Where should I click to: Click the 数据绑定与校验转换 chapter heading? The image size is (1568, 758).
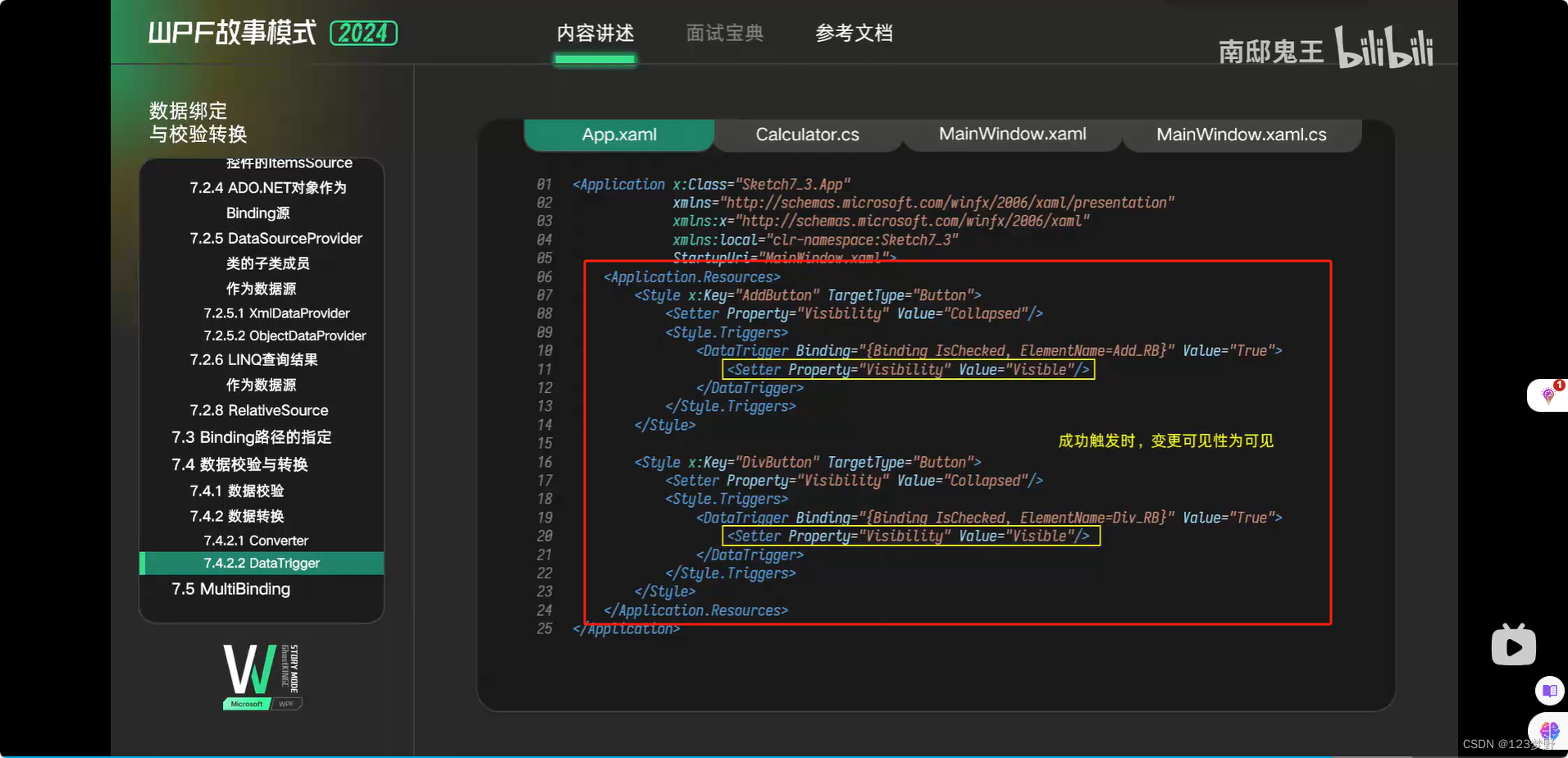(198, 122)
